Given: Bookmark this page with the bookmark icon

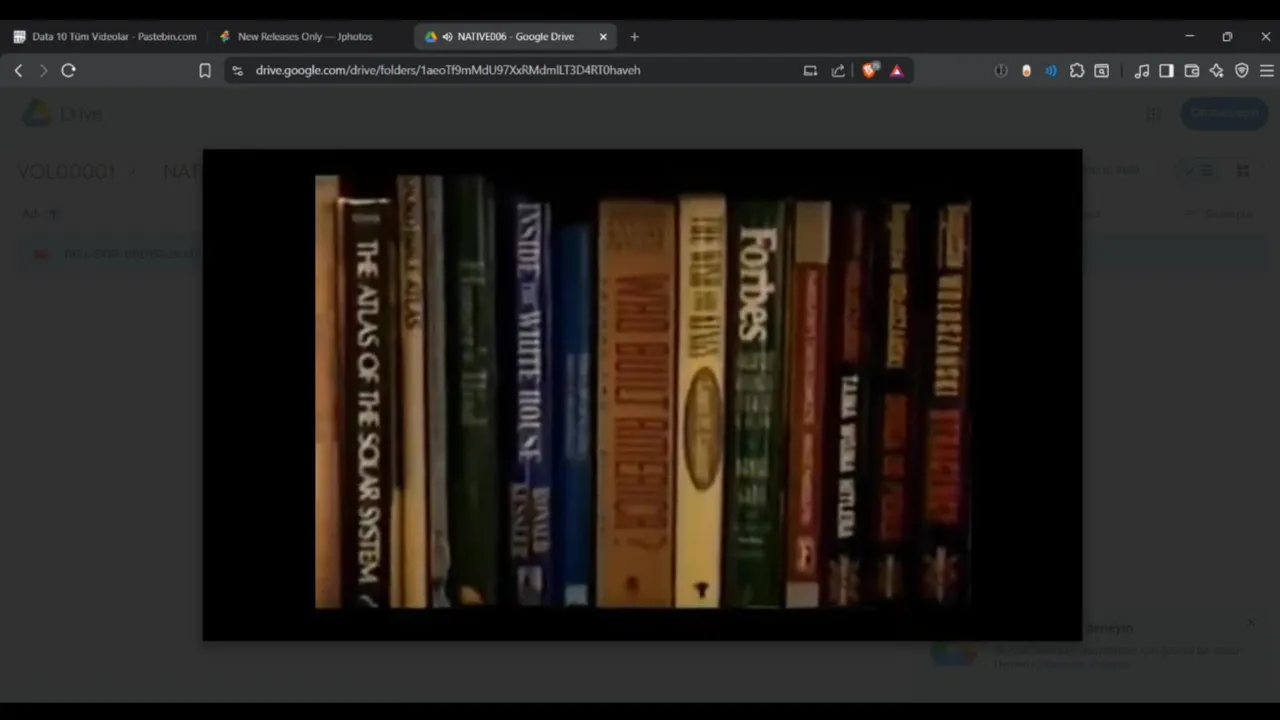Looking at the screenshot, I should coord(205,70).
